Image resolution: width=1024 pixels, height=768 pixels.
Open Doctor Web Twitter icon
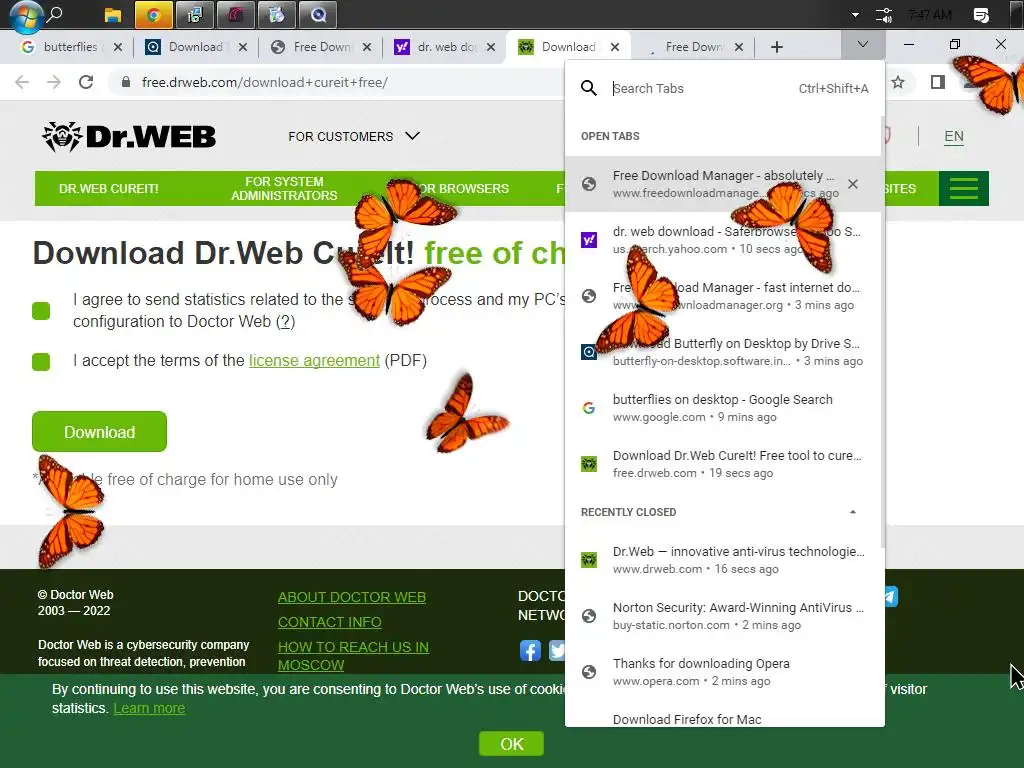(557, 650)
